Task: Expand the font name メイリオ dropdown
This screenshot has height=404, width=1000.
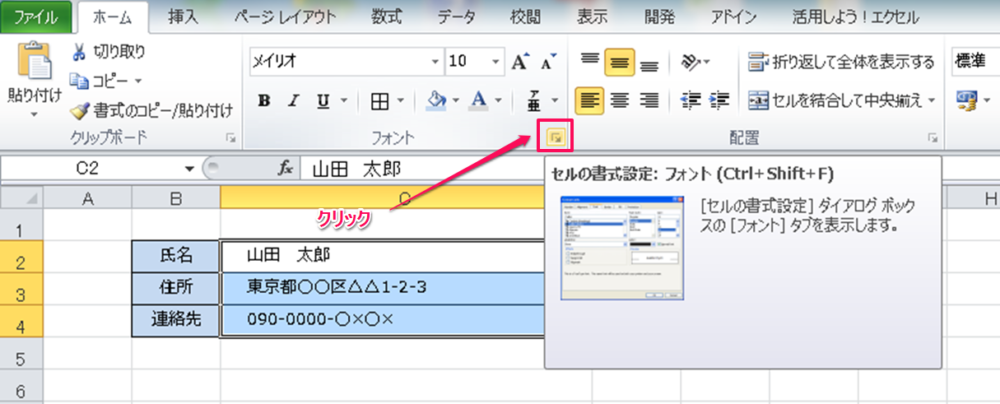Action: tap(434, 62)
